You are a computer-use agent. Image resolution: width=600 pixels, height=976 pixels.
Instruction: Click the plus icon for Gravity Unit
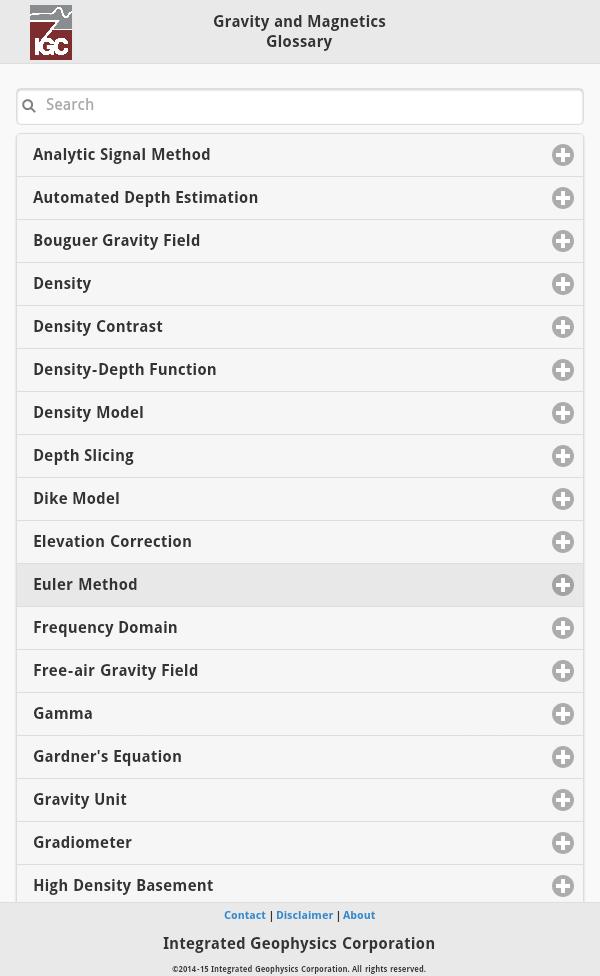click(563, 799)
